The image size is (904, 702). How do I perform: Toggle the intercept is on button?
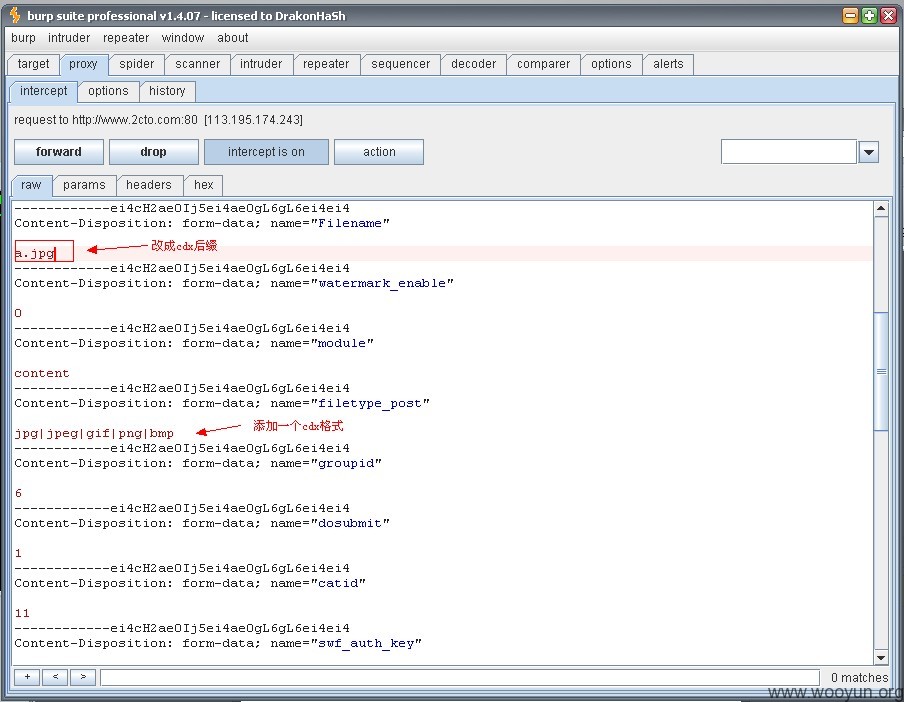click(x=266, y=152)
